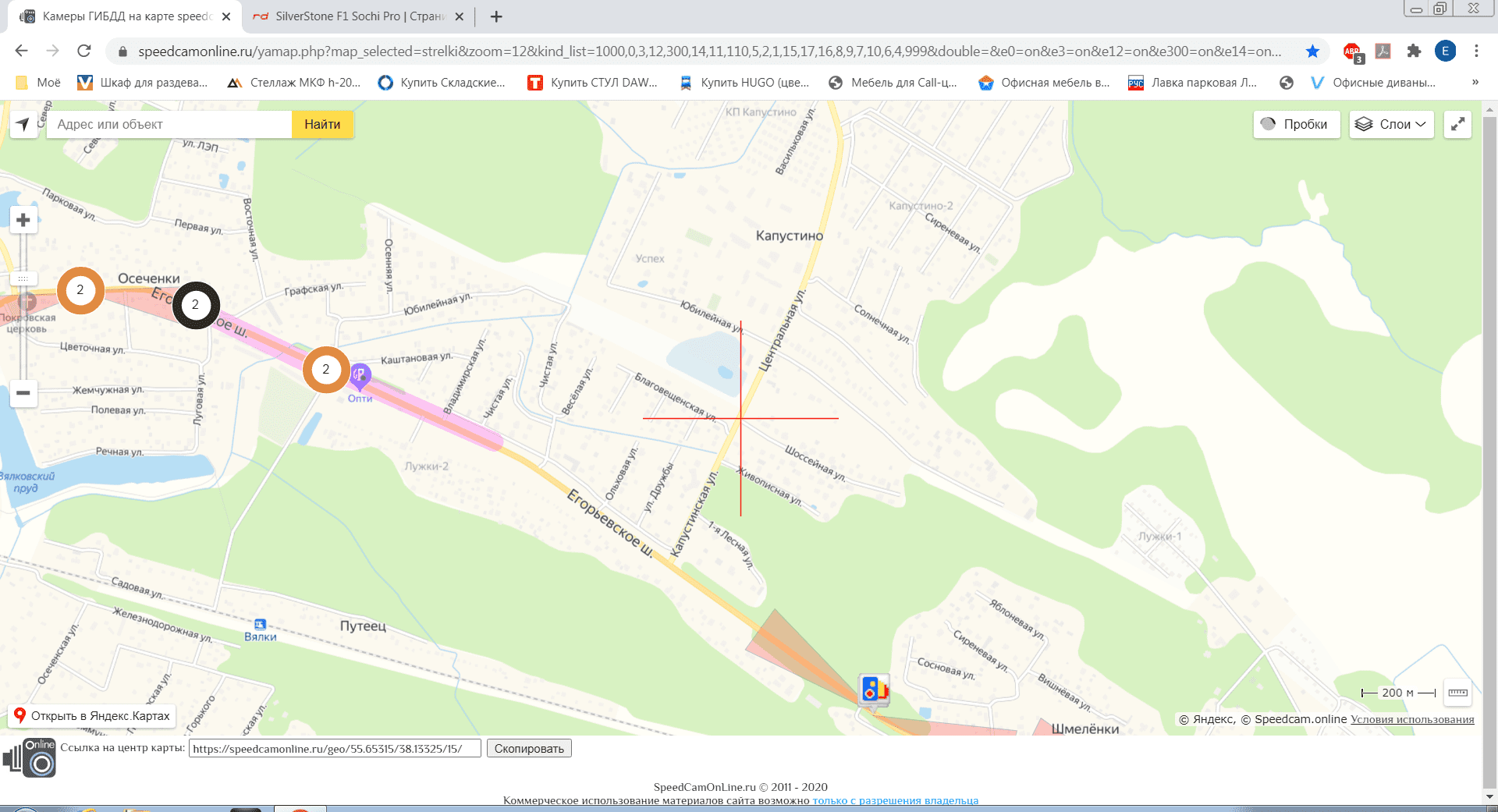Open the Условия использования link
The image size is (1498, 812).
[x=1412, y=720]
